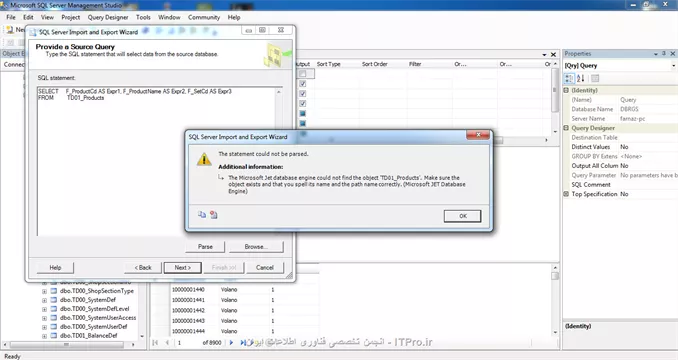Open the Community menu
Image resolution: width=678 pixels, height=360 pixels.
[204, 17]
